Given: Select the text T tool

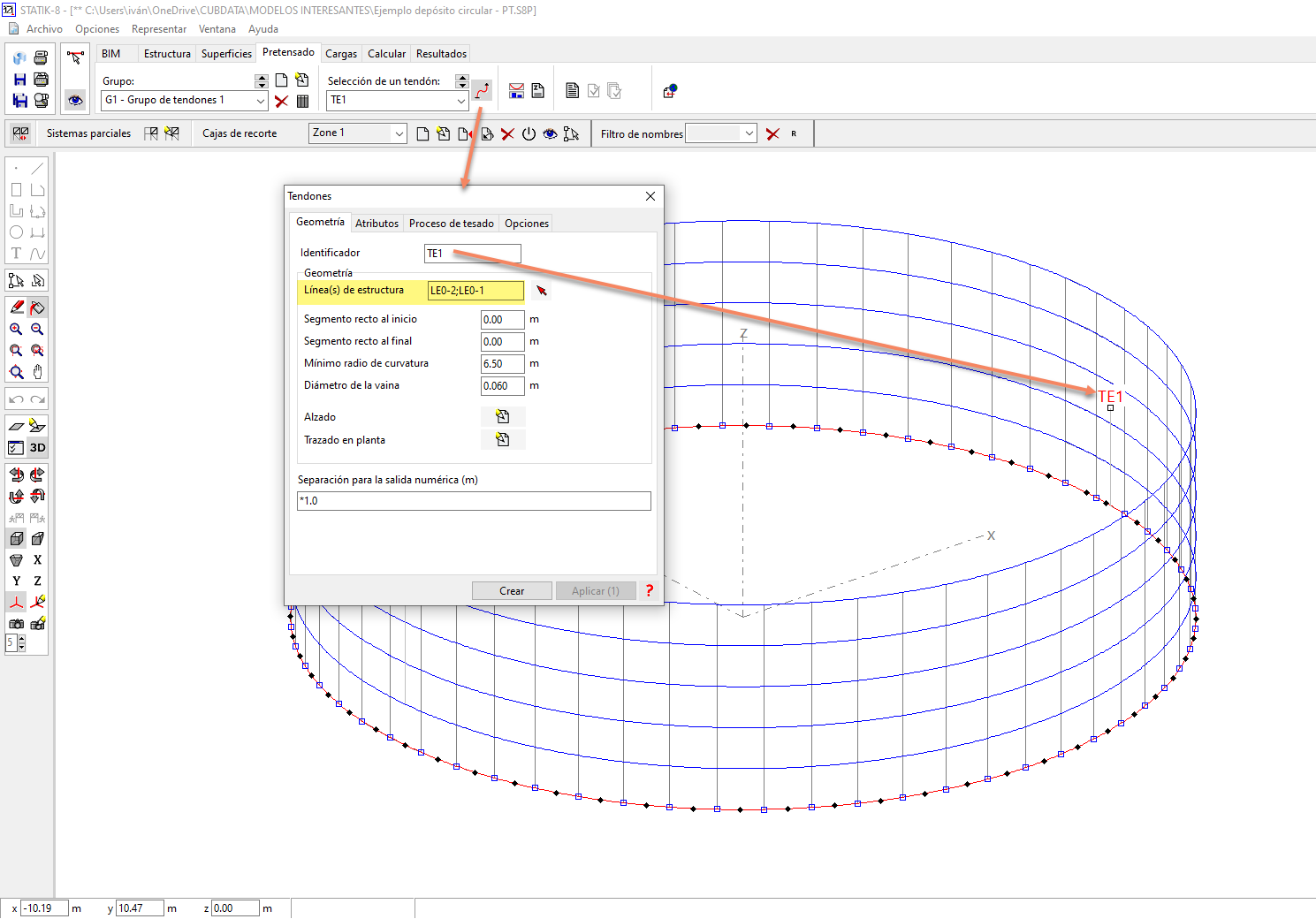Looking at the screenshot, I should pos(16,254).
